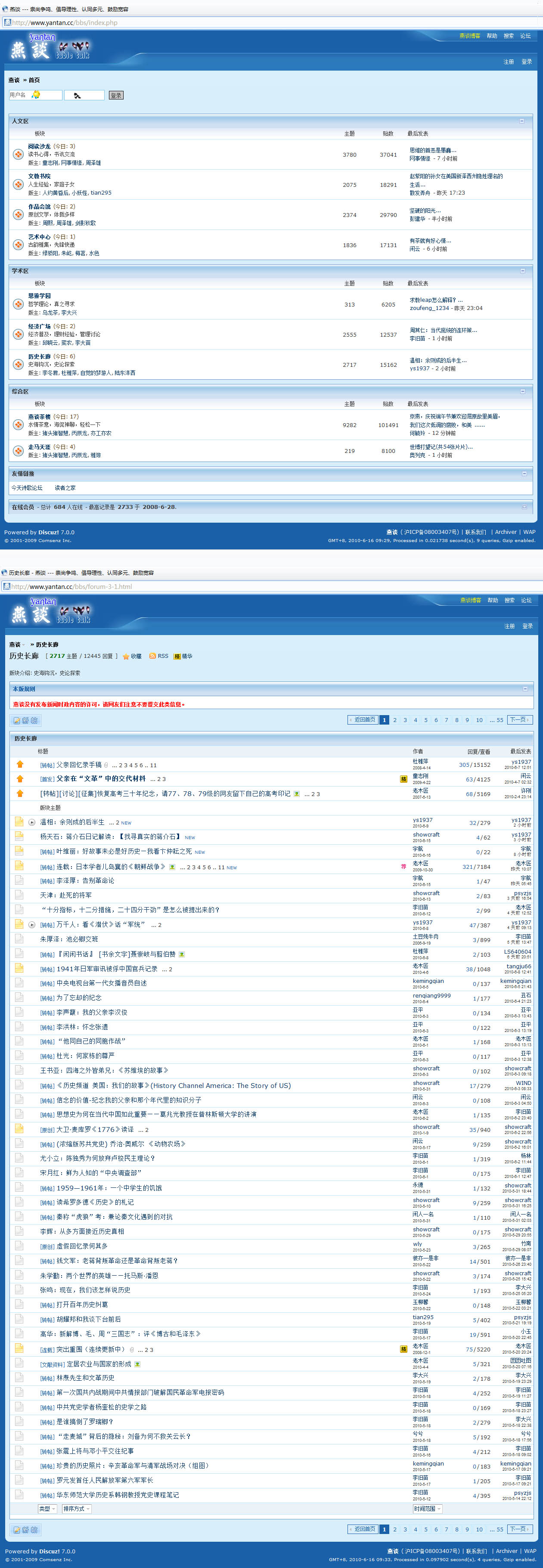Click 注册 in index page header
Image resolution: width=543 pixels, height=1568 pixels.
(x=508, y=62)
